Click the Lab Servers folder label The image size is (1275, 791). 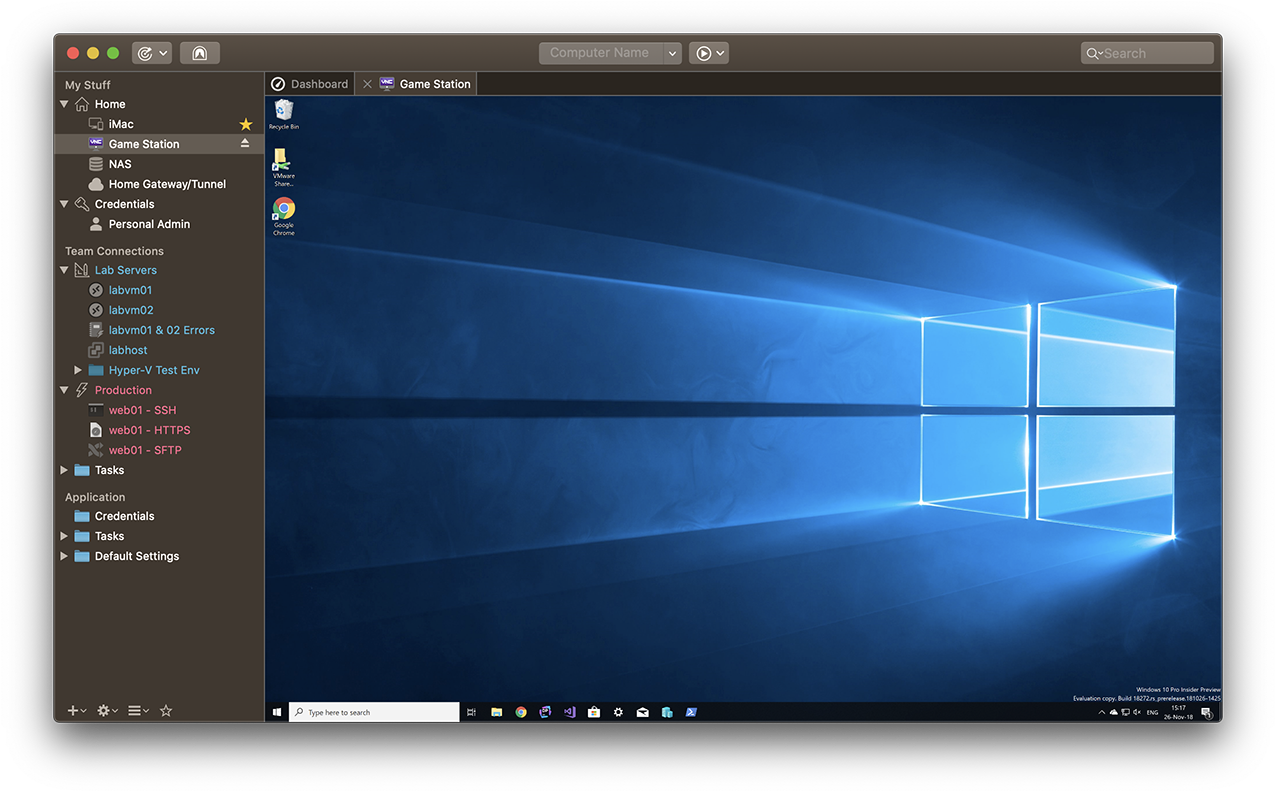[126, 270]
